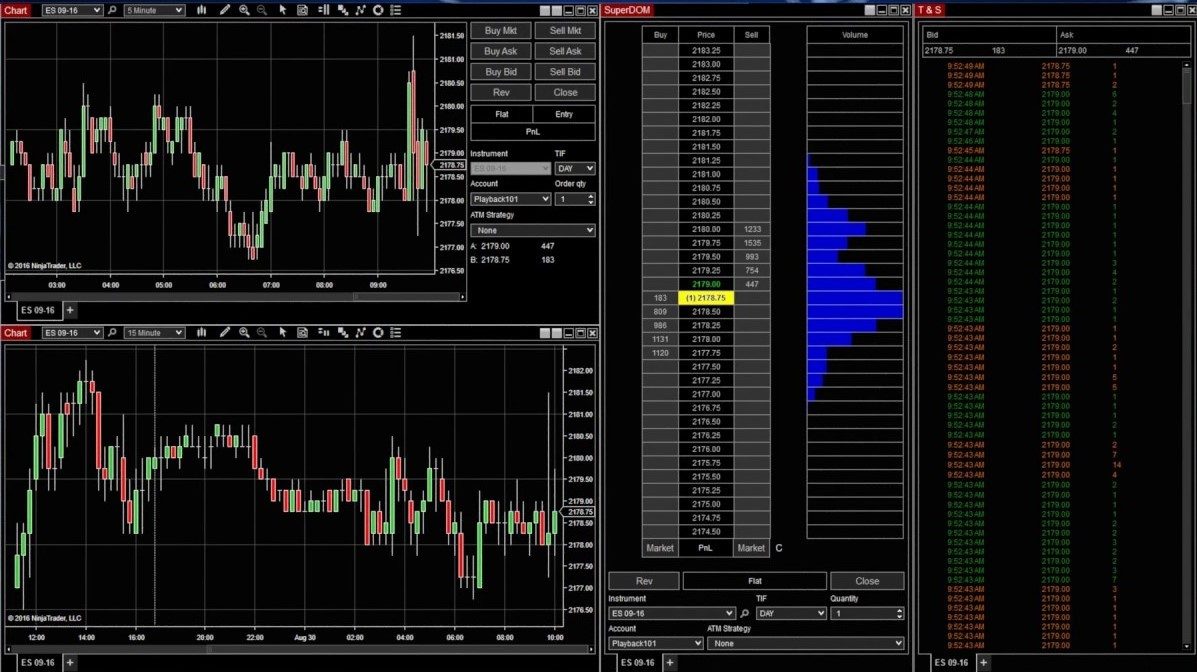The width and height of the screenshot is (1197, 672).
Task: Search instrument magnifier in 5 Minute chart
Action: point(112,11)
